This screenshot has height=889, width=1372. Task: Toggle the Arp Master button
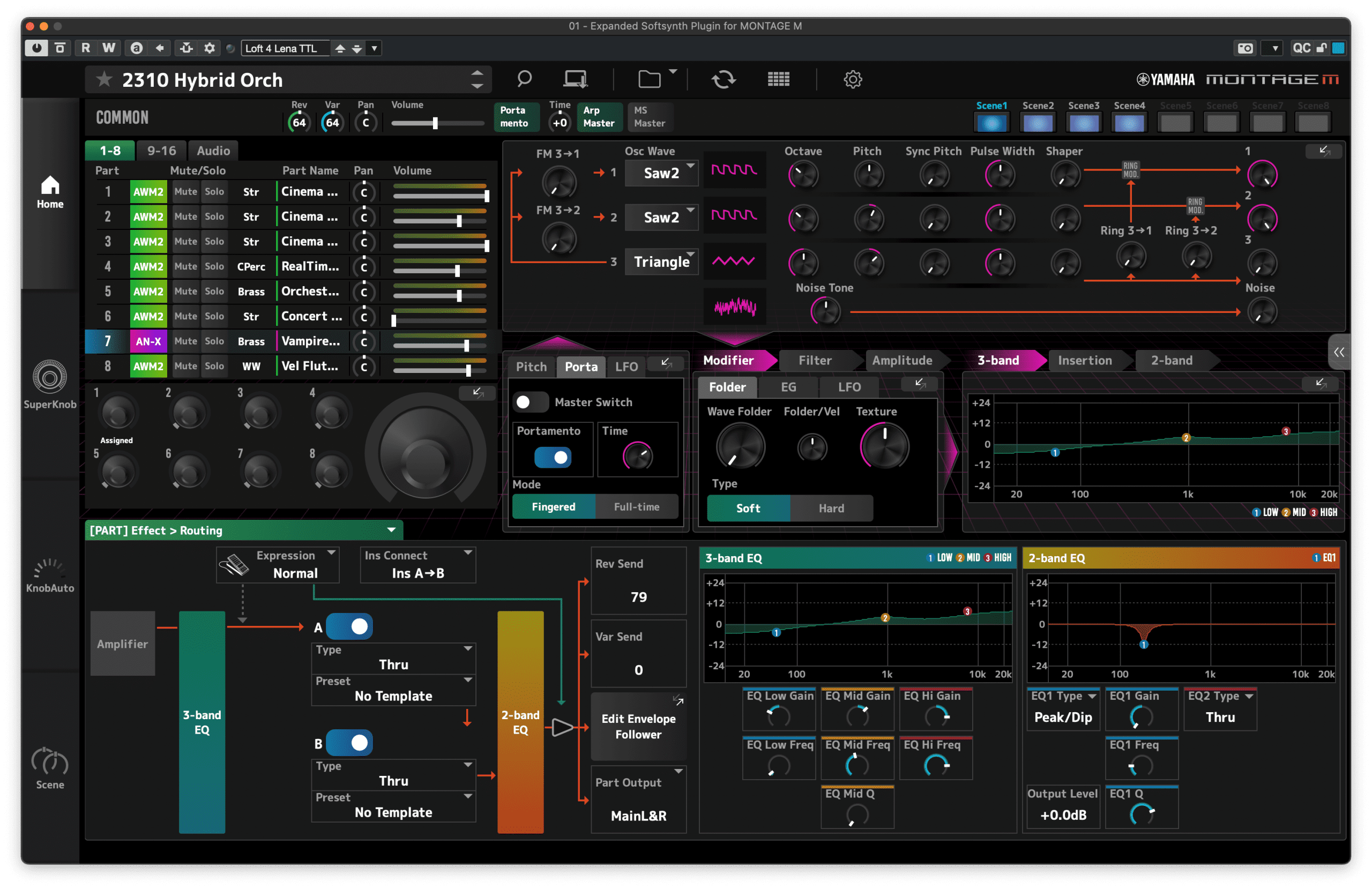pyautogui.click(x=599, y=117)
